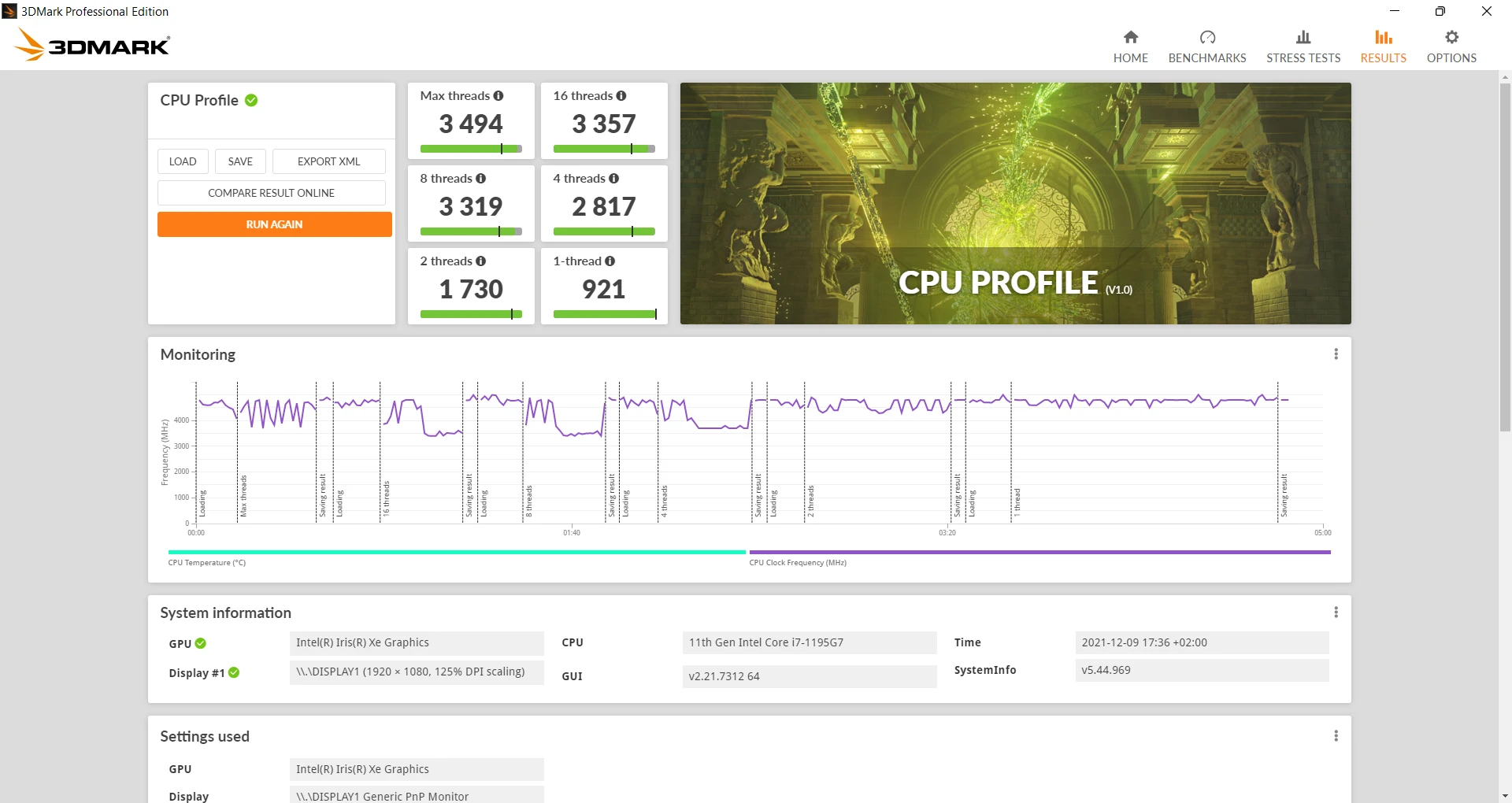The width and height of the screenshot is (1512, 803).
Task: Click the 3DMark app icon in title bar
Action: pos(9,11)
